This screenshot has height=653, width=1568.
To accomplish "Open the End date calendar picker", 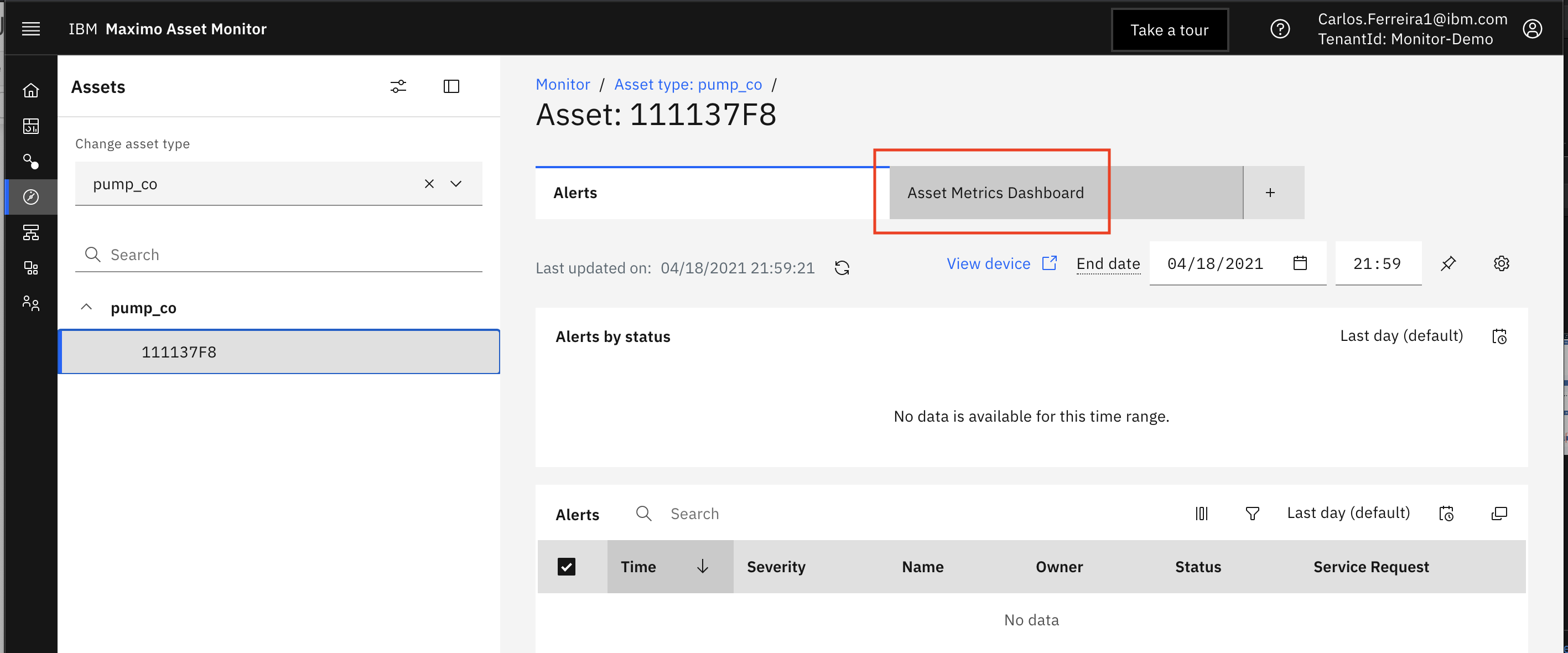I will click(x=1300, y=263).
